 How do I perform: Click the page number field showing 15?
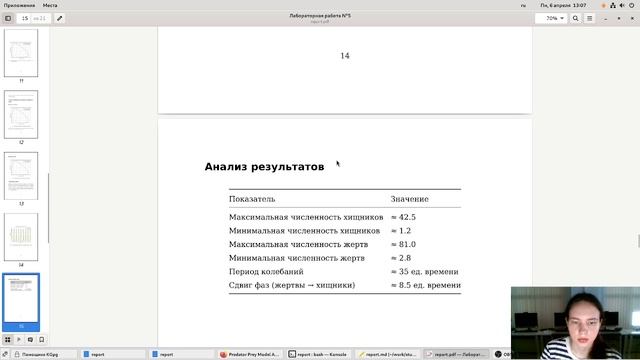pos(25,18)
